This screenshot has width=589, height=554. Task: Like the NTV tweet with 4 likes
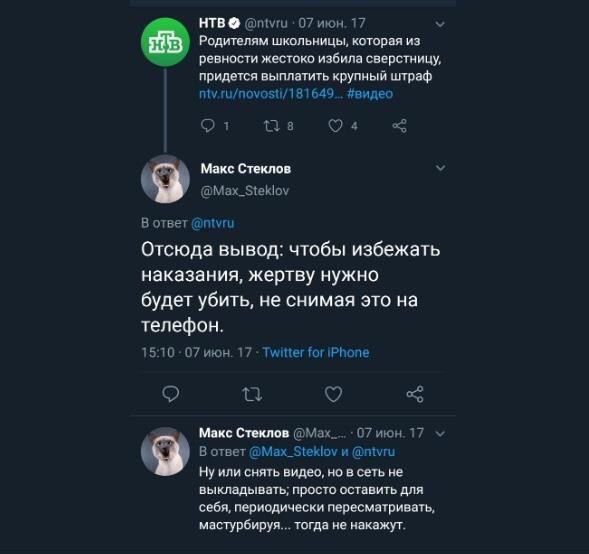click(x=335, y=126)
